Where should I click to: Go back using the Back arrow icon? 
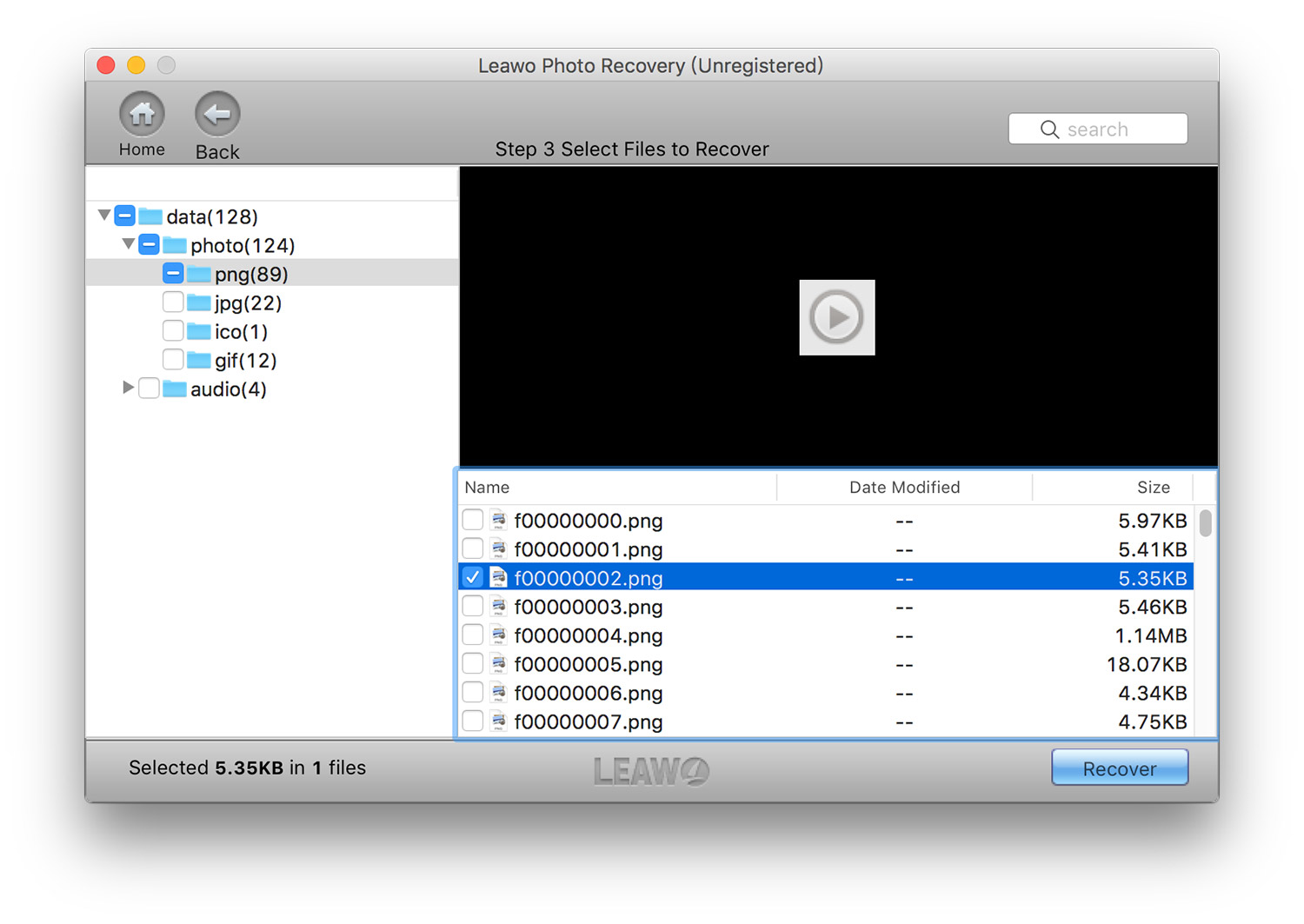tap(217, 114)
